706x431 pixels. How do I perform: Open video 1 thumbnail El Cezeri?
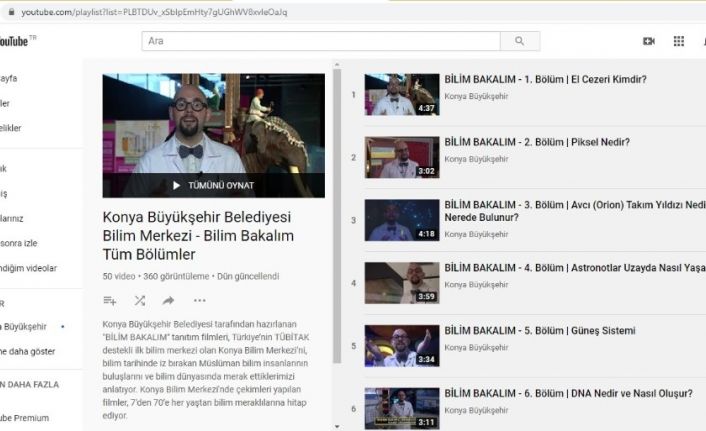(x=401, y=94)
